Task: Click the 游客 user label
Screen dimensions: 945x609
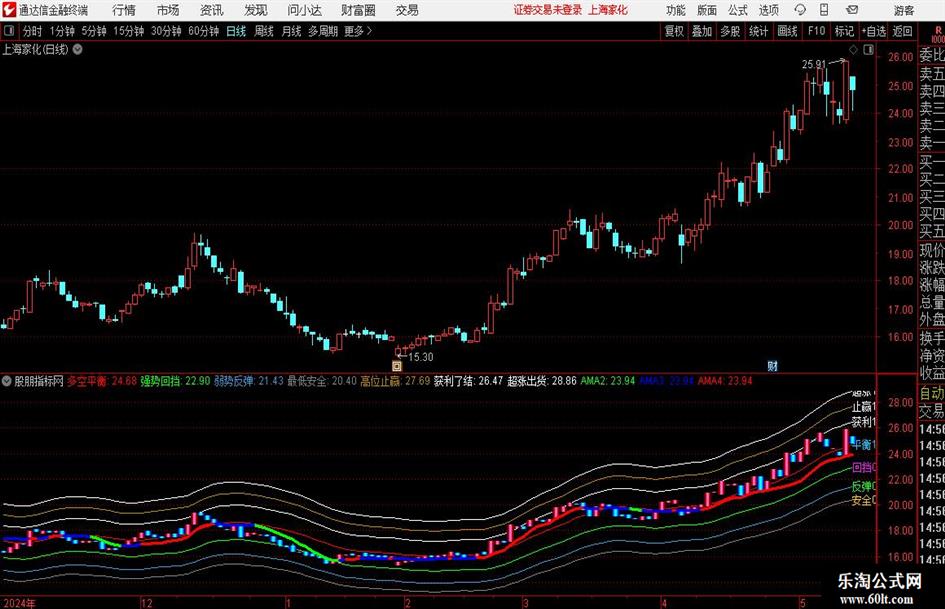Action: [x=903, y=10]
